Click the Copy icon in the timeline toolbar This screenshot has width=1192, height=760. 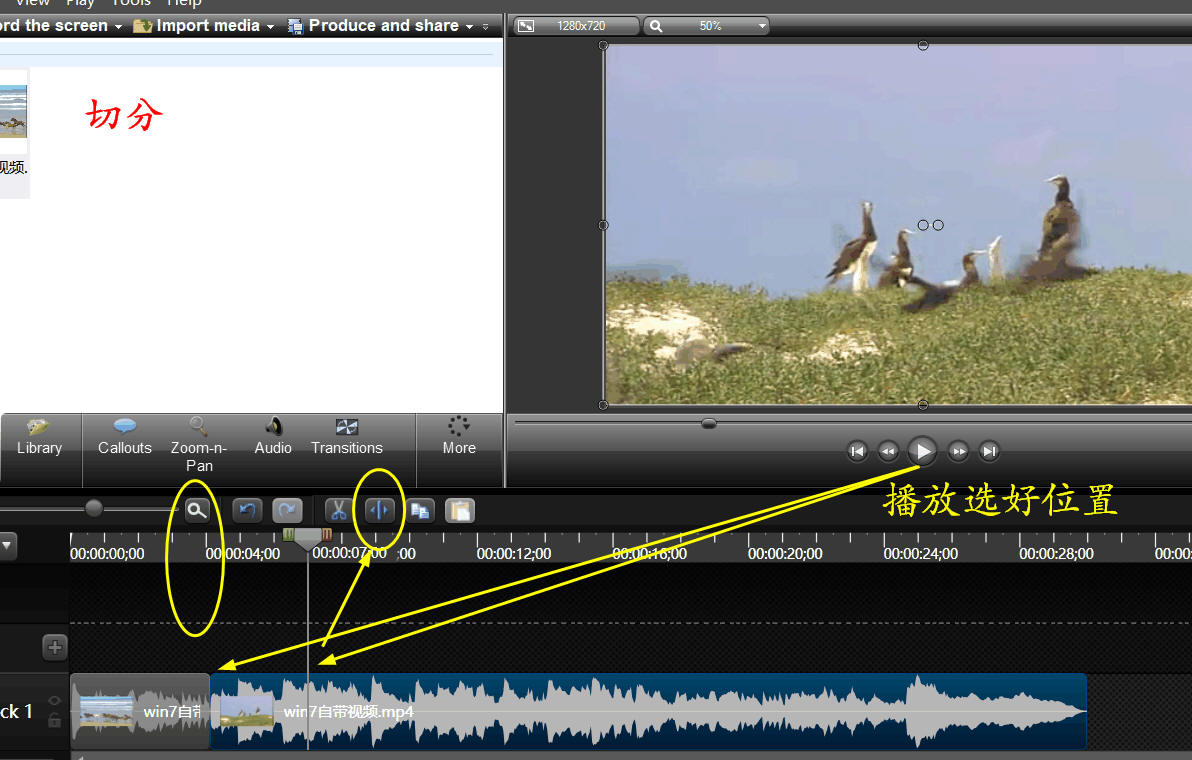click(420, 511)
